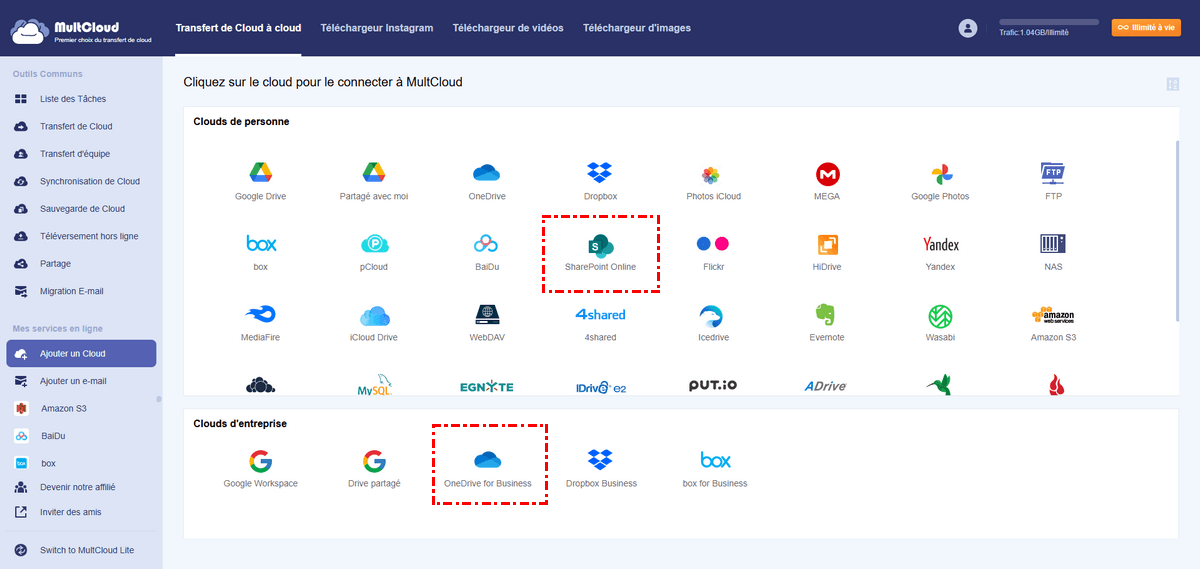Viewport: 1200px width, 569px height.
Task: Switch to Téléchargeur Instagram tab
Action: point(377,28)
